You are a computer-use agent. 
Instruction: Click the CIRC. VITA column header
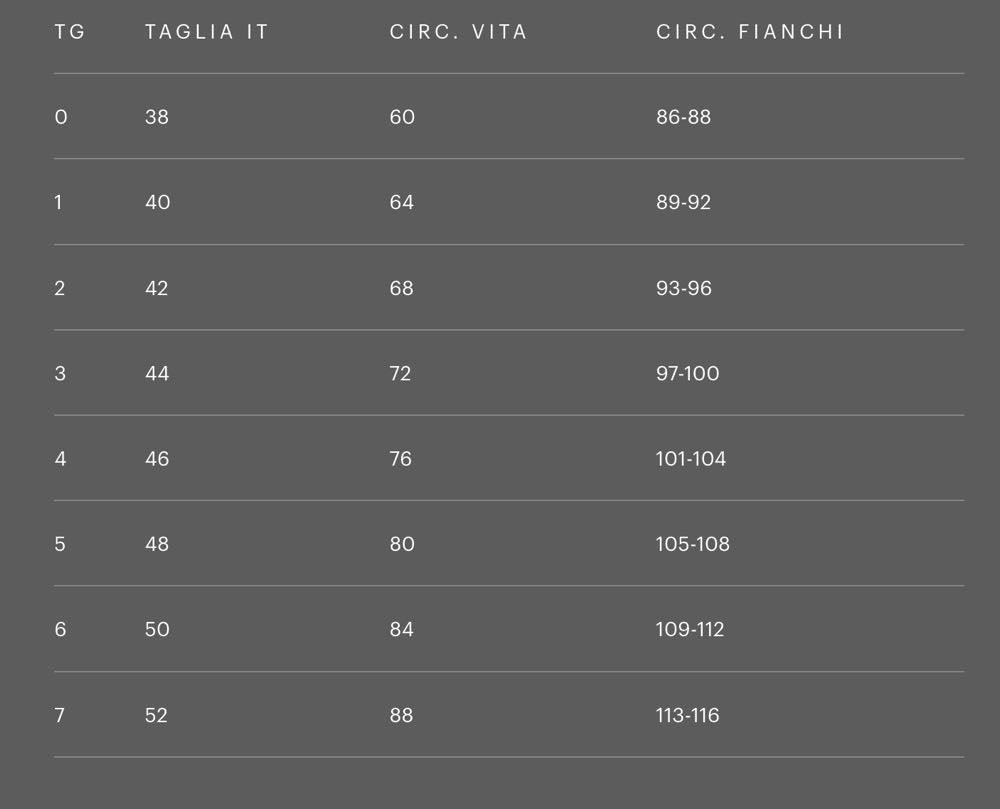tap(458, 32)
